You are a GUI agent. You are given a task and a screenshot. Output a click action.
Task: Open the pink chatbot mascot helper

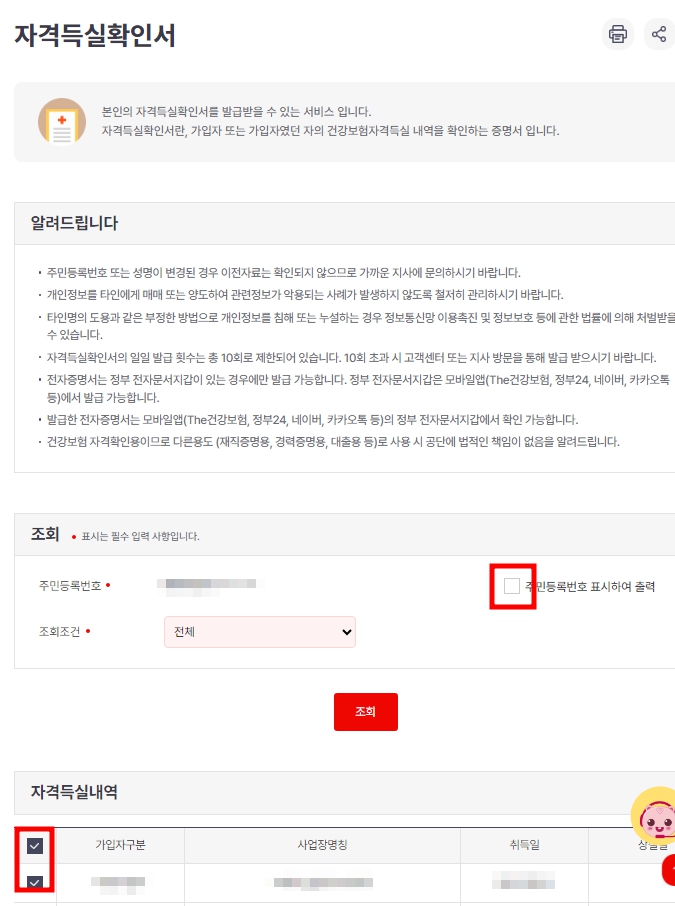tap(654, 815)
